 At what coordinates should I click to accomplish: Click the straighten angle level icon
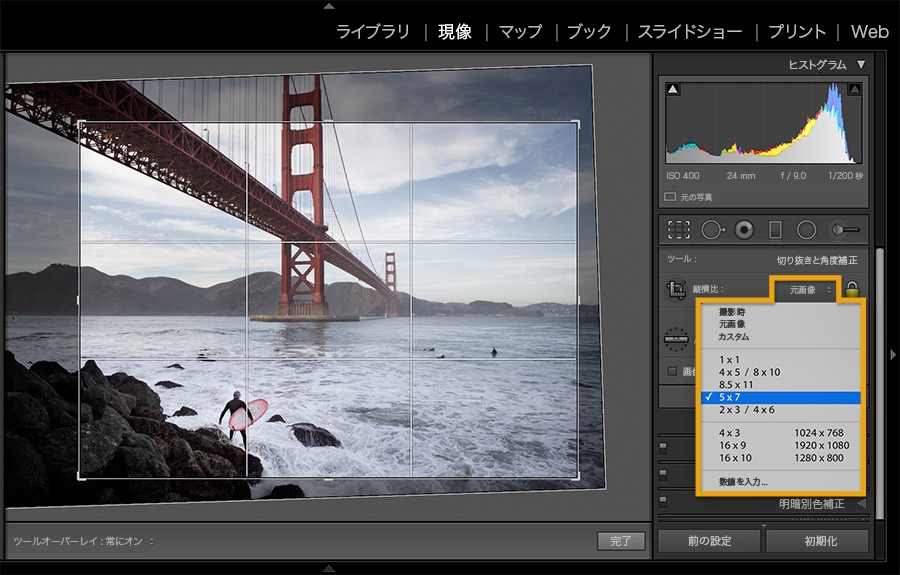(676, 339)
